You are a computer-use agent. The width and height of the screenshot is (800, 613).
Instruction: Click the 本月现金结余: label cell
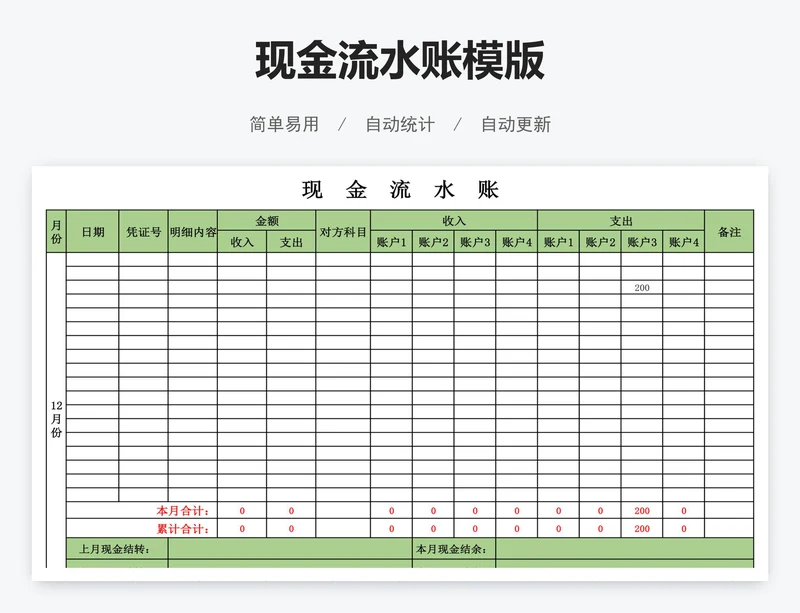click(x=454, y=549)
